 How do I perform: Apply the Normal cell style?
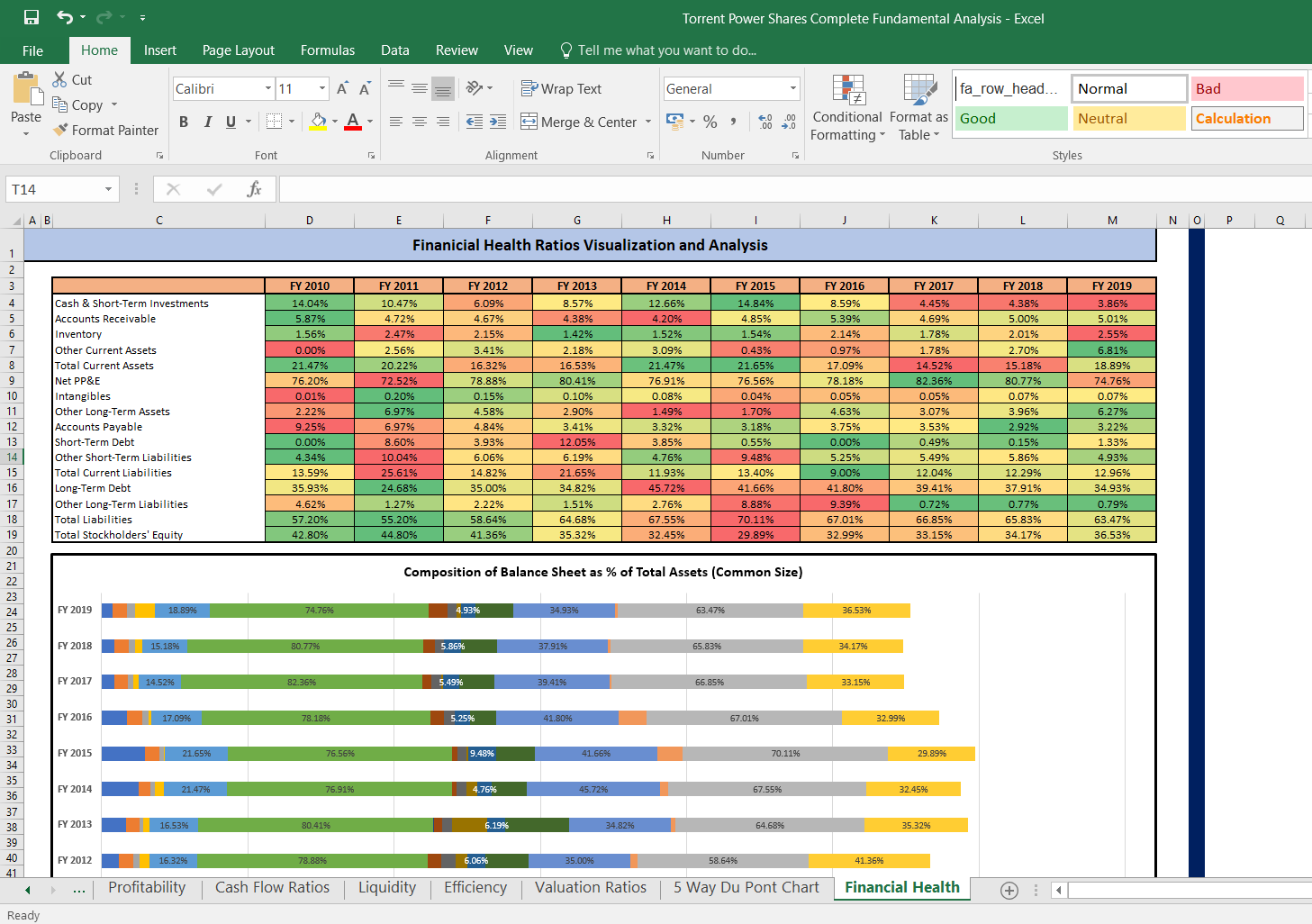coord(1129,88)
